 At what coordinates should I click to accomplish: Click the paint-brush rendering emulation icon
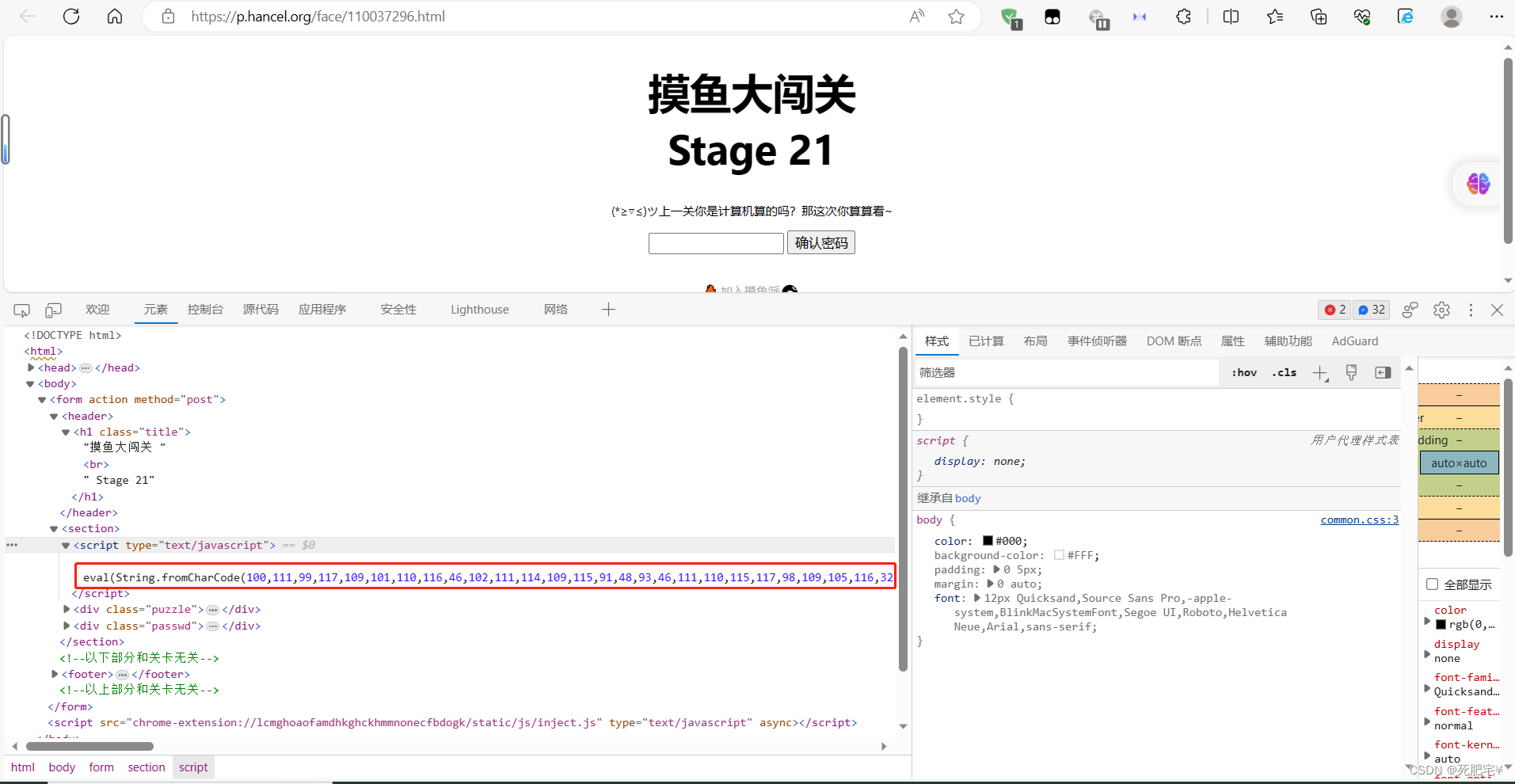tap(1352, 373)
